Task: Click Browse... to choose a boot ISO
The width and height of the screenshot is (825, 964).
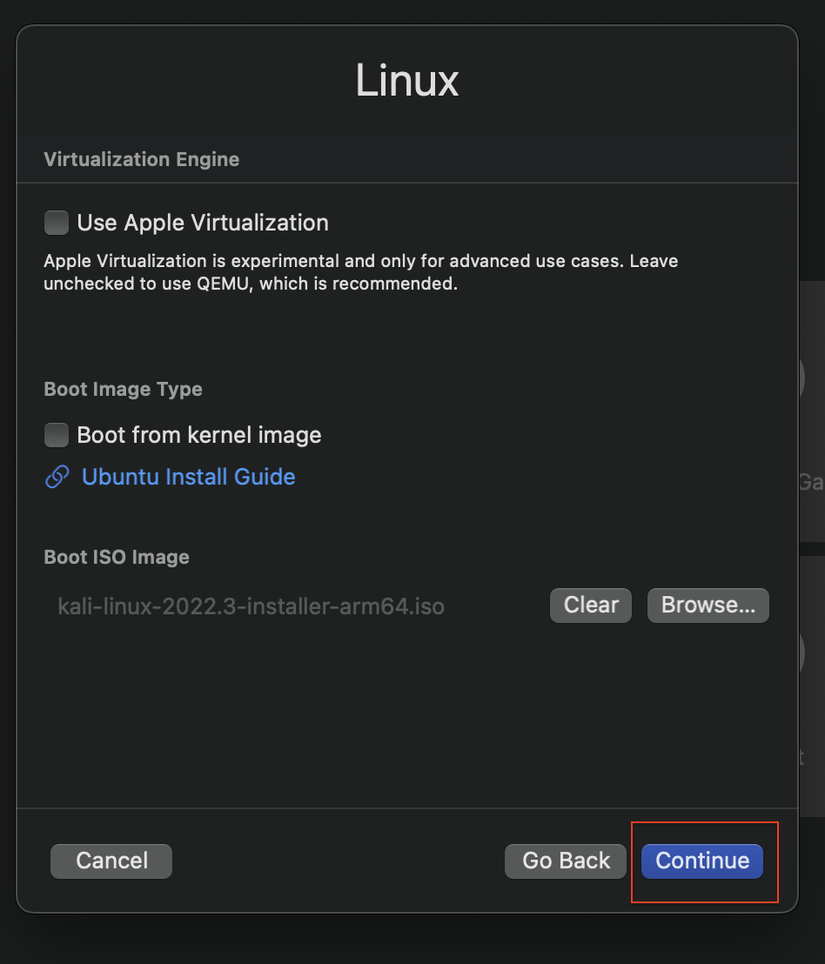Action: point(708,605)
